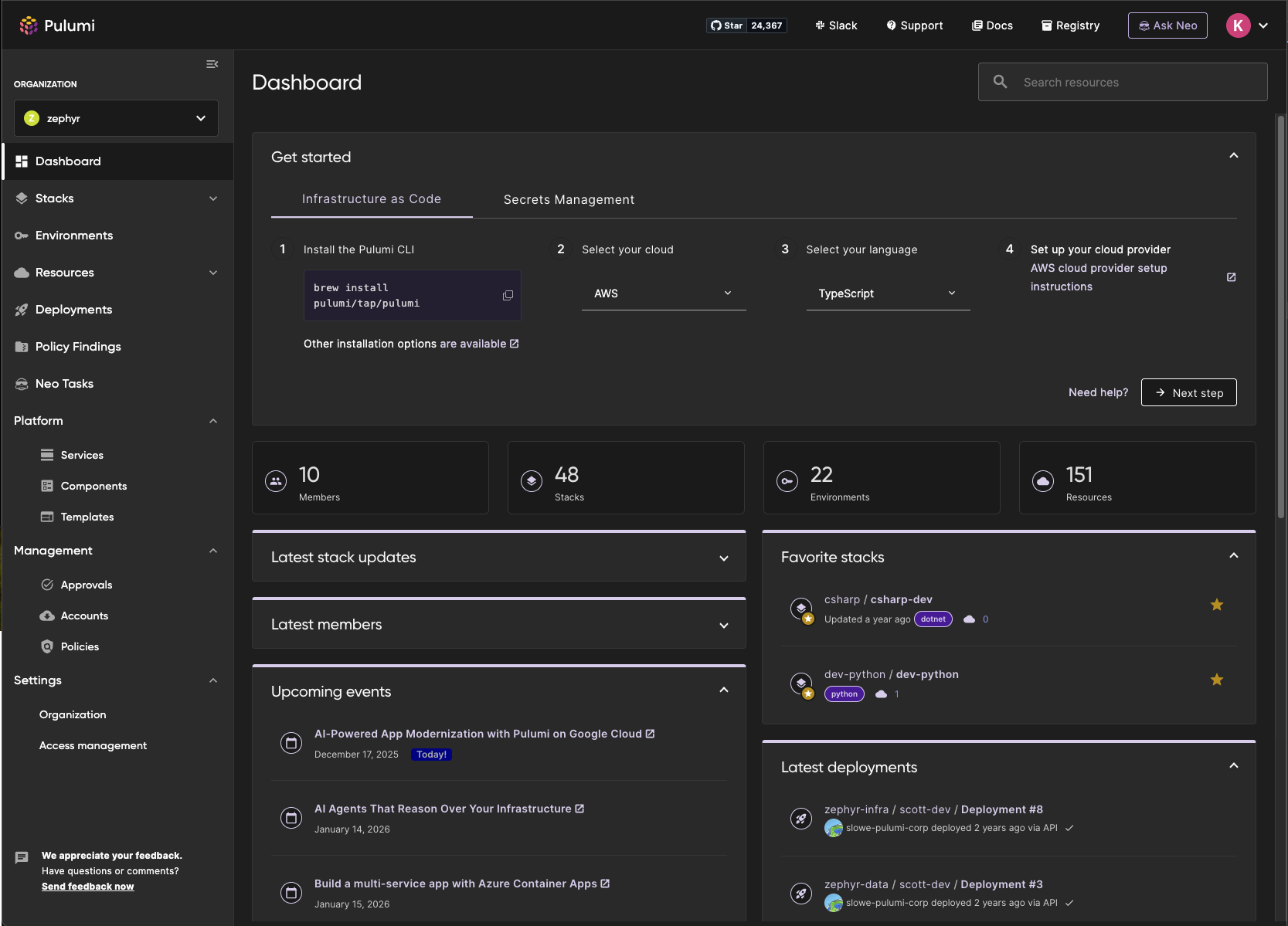View Policy Findings in the sidebar
Screen dimensions: 1288x926
(x=78, y=346)
